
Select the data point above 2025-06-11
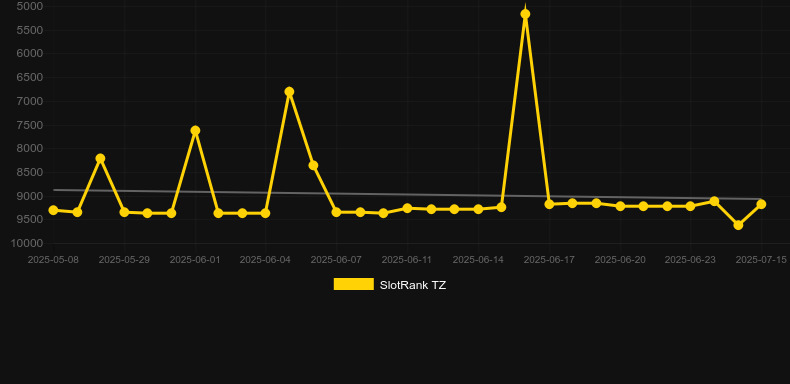pyautogui.click(x=407, y=208)
